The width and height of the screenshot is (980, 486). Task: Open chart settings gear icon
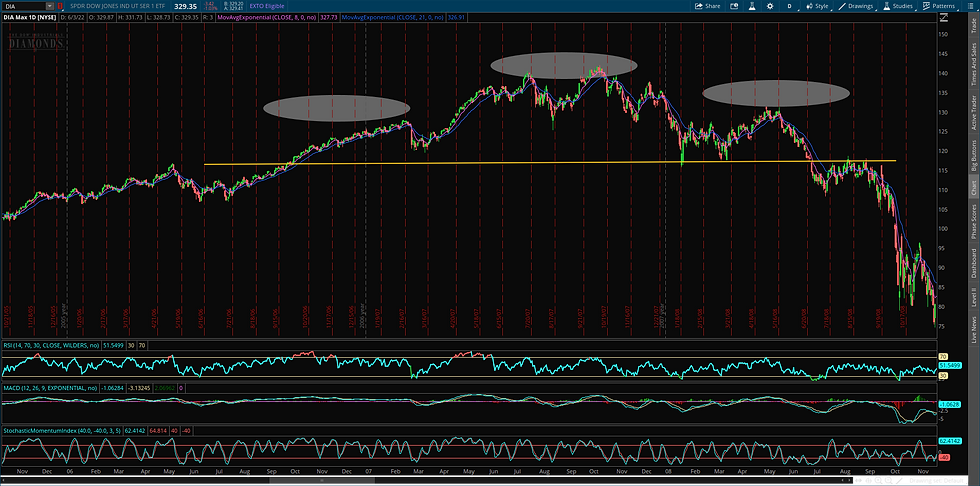pos(770,6)
